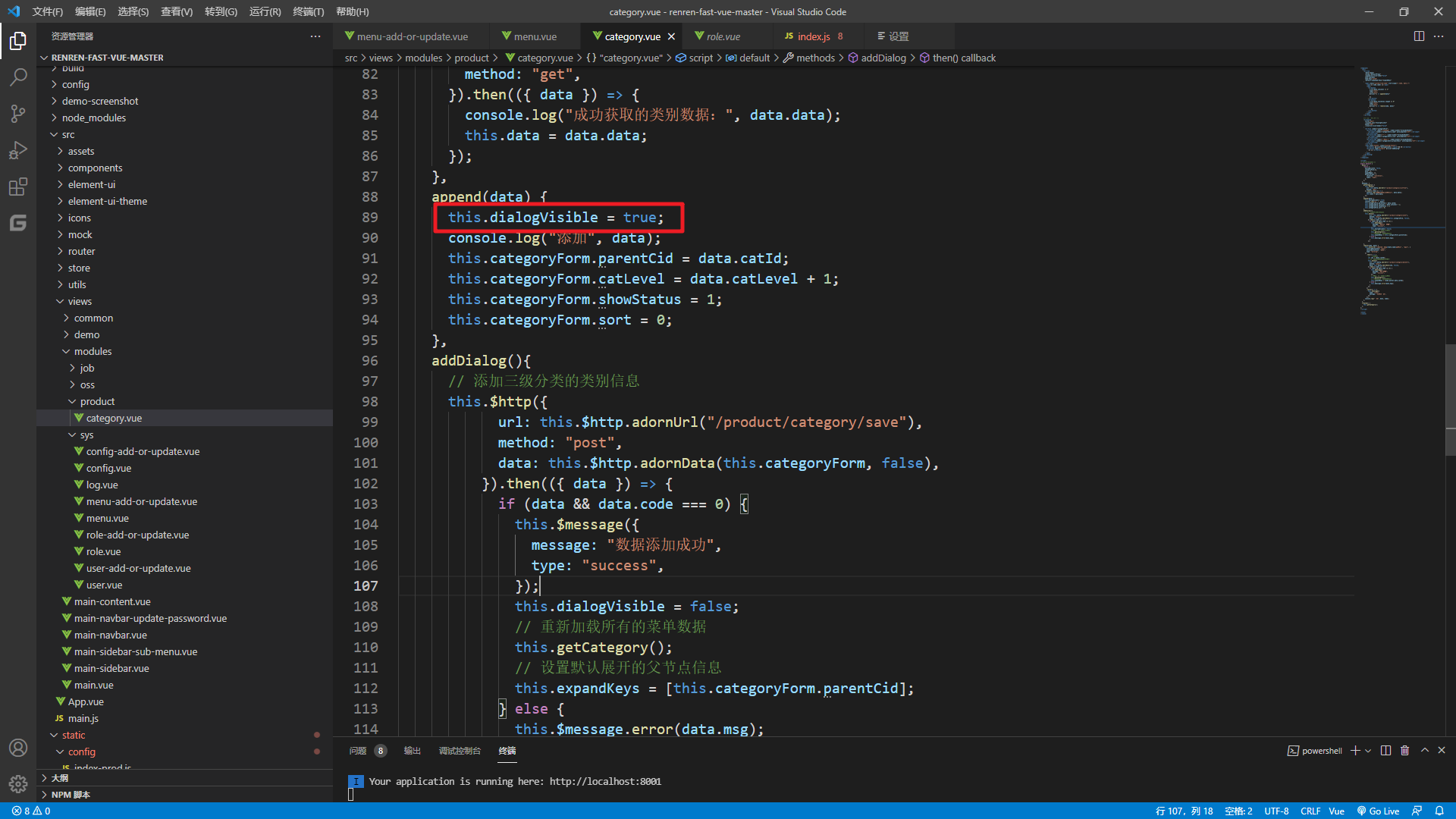This screenshot has width=1456, height=819.
Task: Split the terminal panel
Action: point(1385,751)
